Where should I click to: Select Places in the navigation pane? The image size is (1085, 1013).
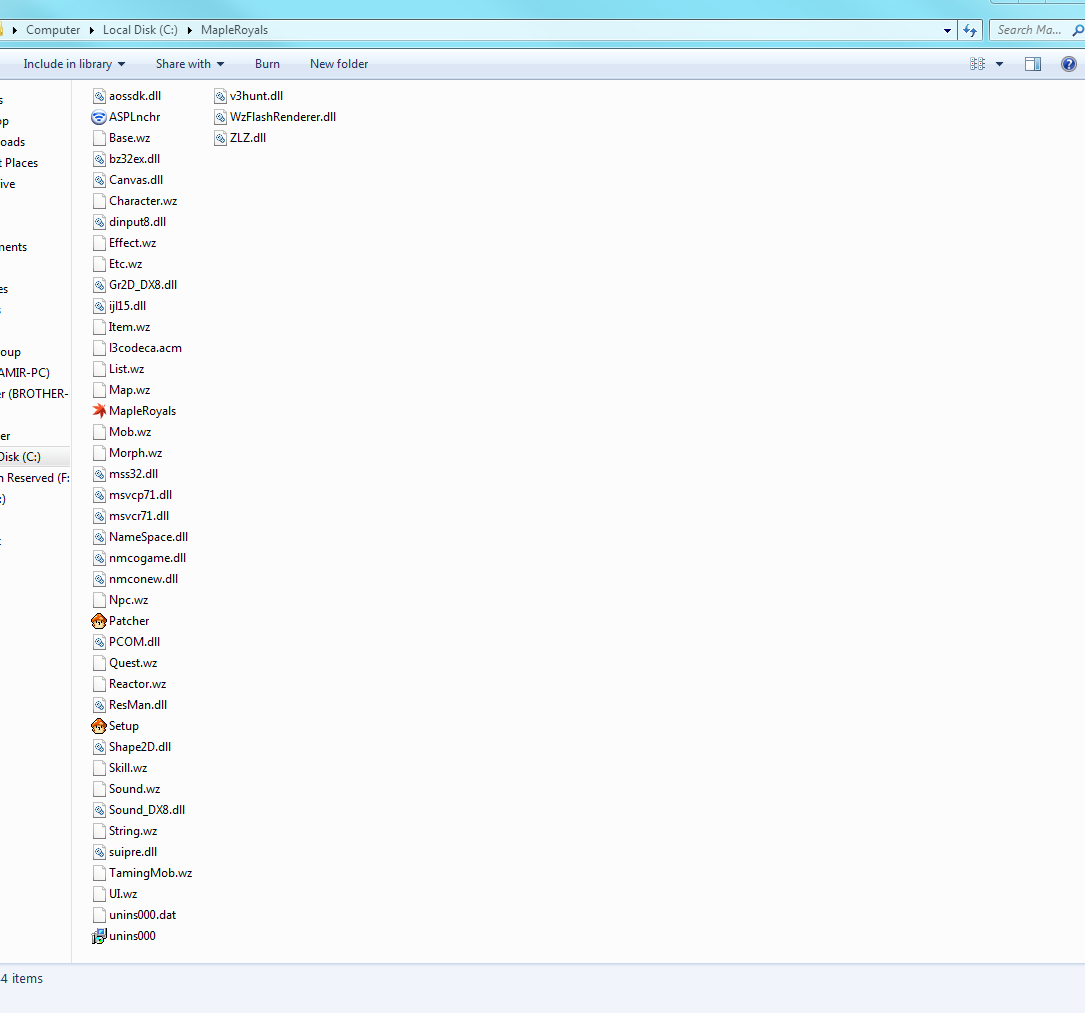click(x=19, y=163)
